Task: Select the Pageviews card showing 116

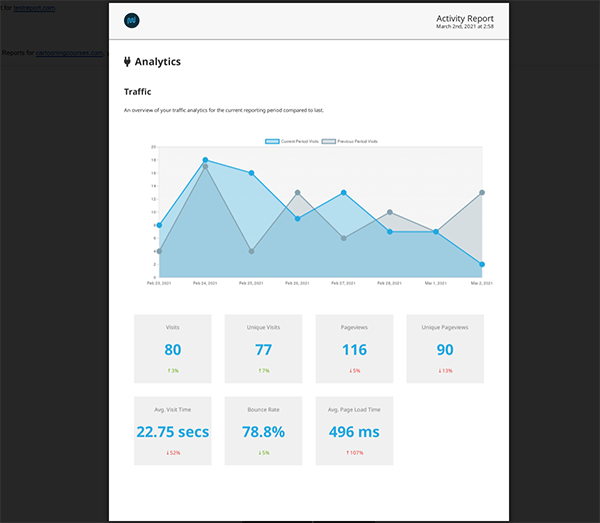Action: [354, 349]
